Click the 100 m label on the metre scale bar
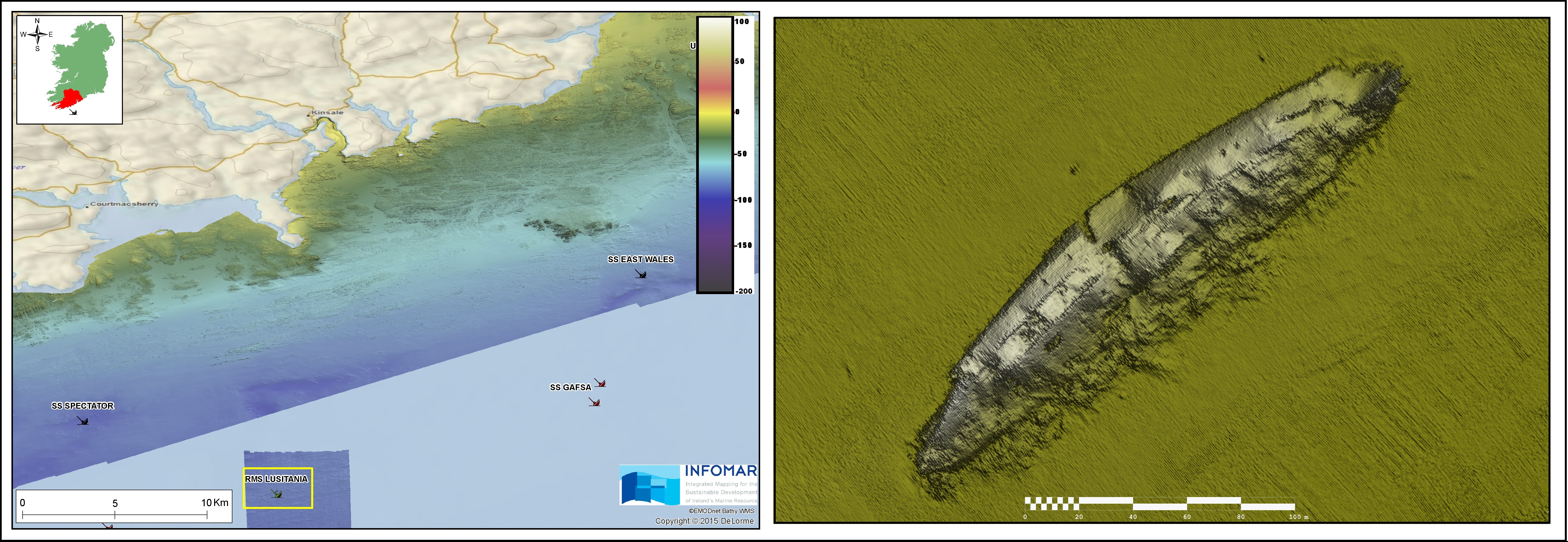 click(1298, 517)
